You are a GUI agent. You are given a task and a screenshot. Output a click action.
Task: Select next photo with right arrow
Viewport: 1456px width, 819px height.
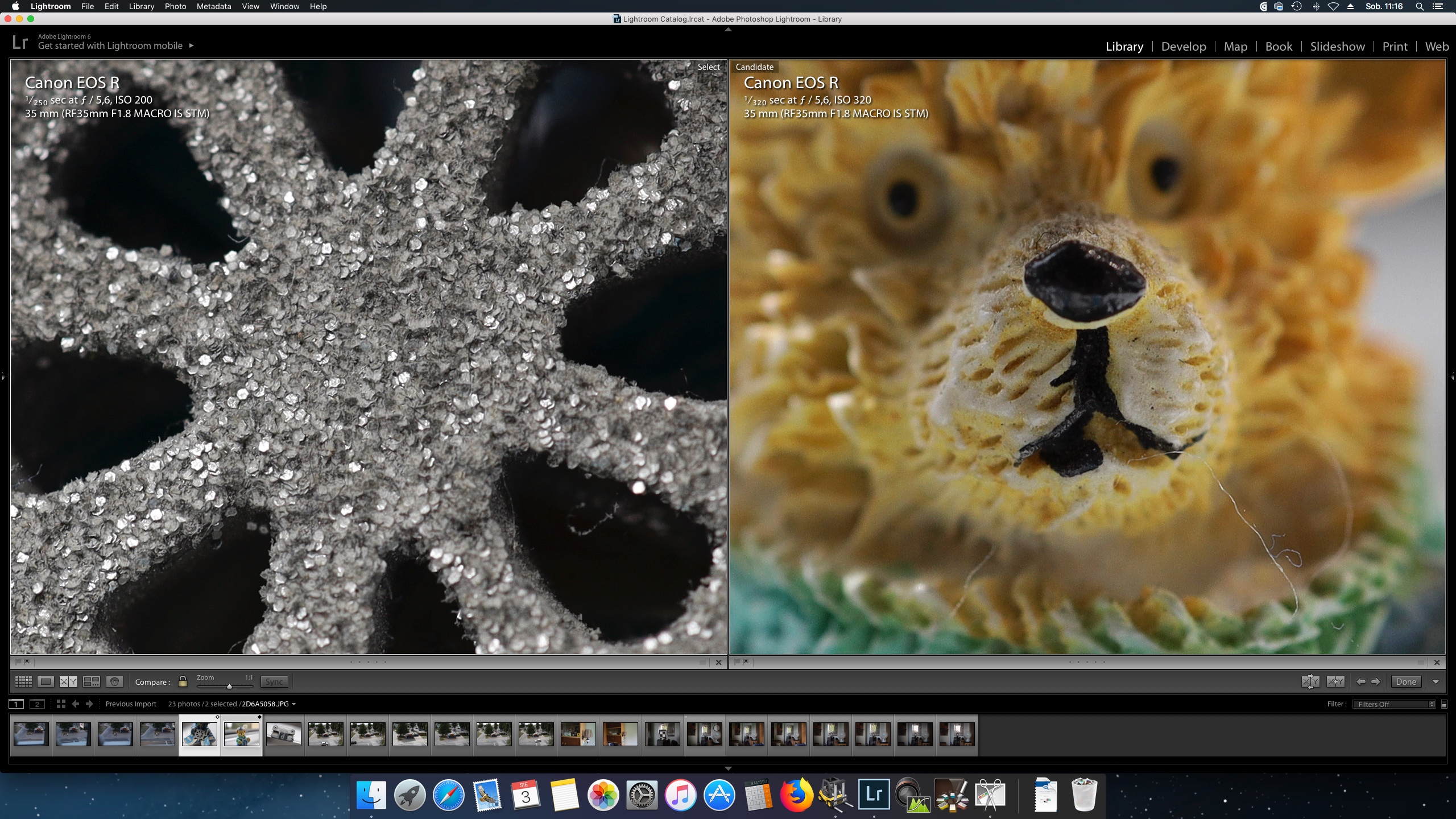[1376, 681]
